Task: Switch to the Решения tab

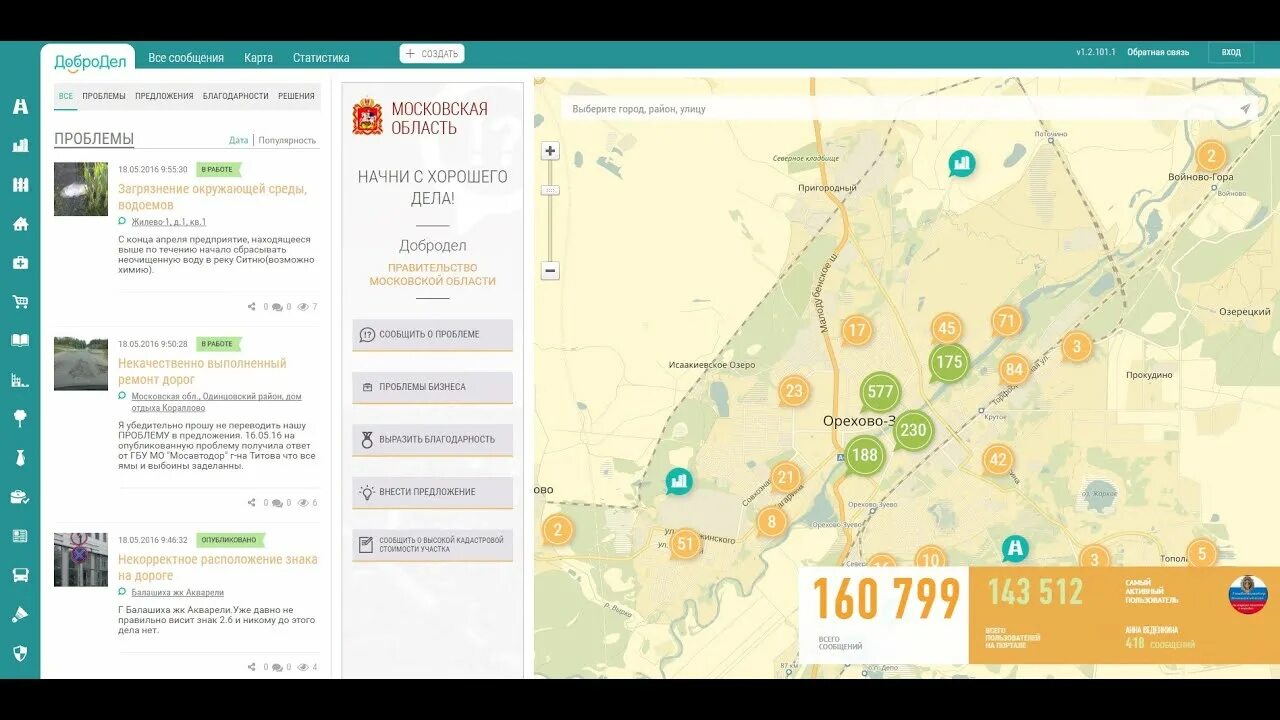Action: click(x=296, y=96)
